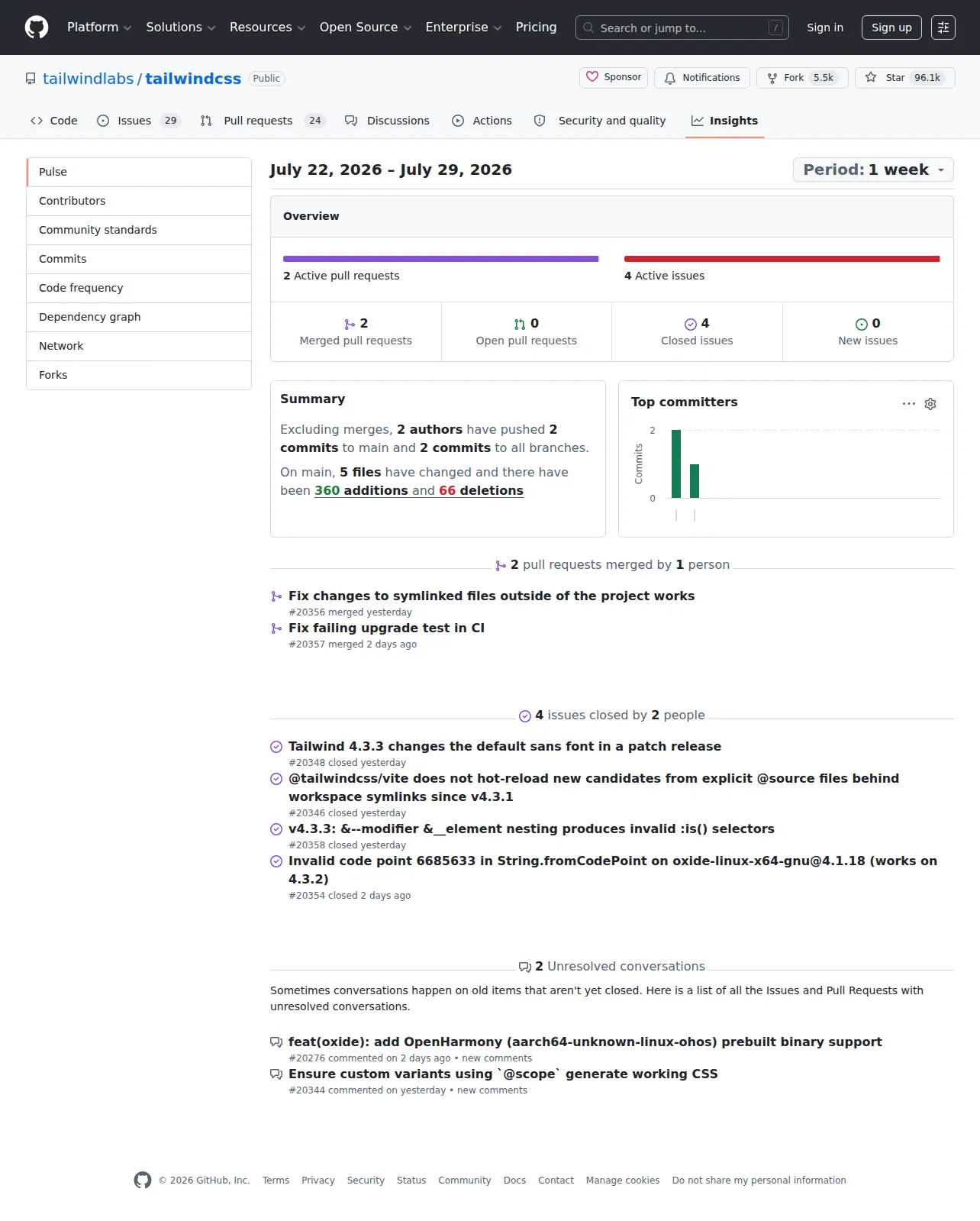Open the Open pull requests count
Screen dimensions: 980x1221
tap(527, 331)
